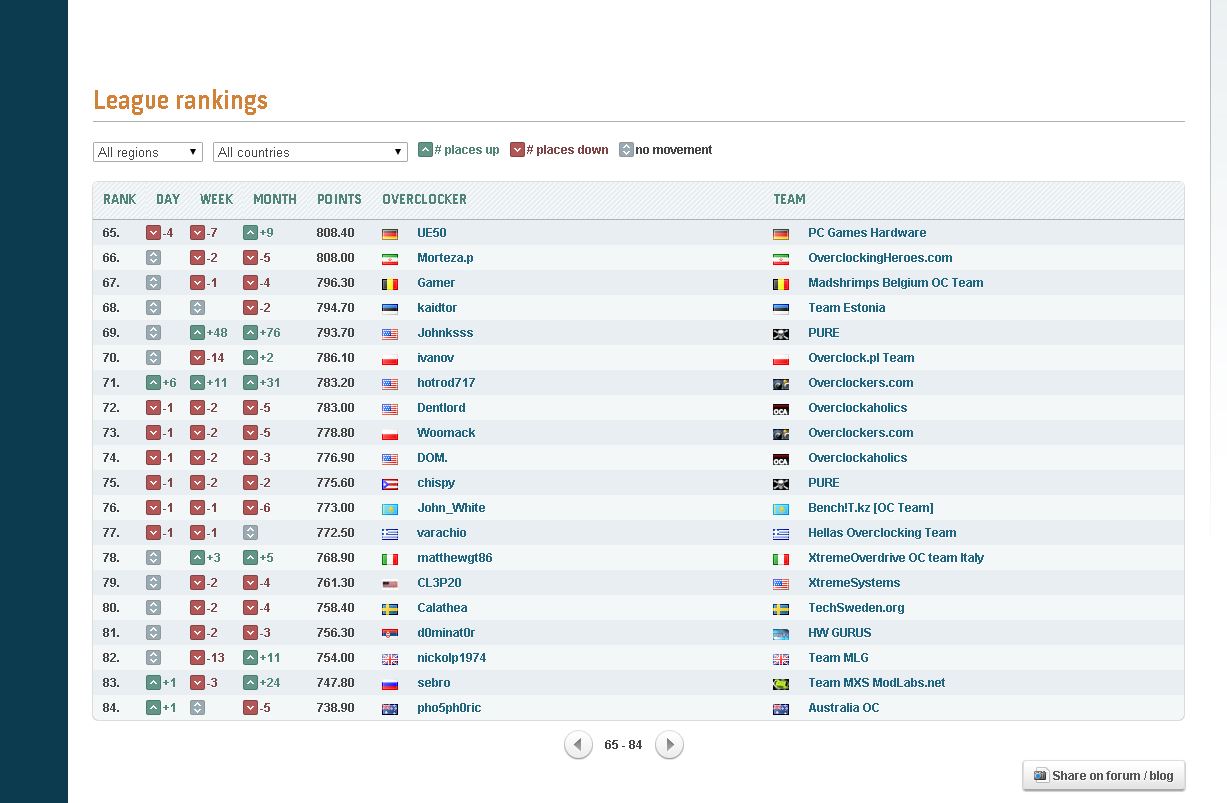Screen dimensions: 1227x803
Task: Click the green places up legend icon
Action: (425, 150)
